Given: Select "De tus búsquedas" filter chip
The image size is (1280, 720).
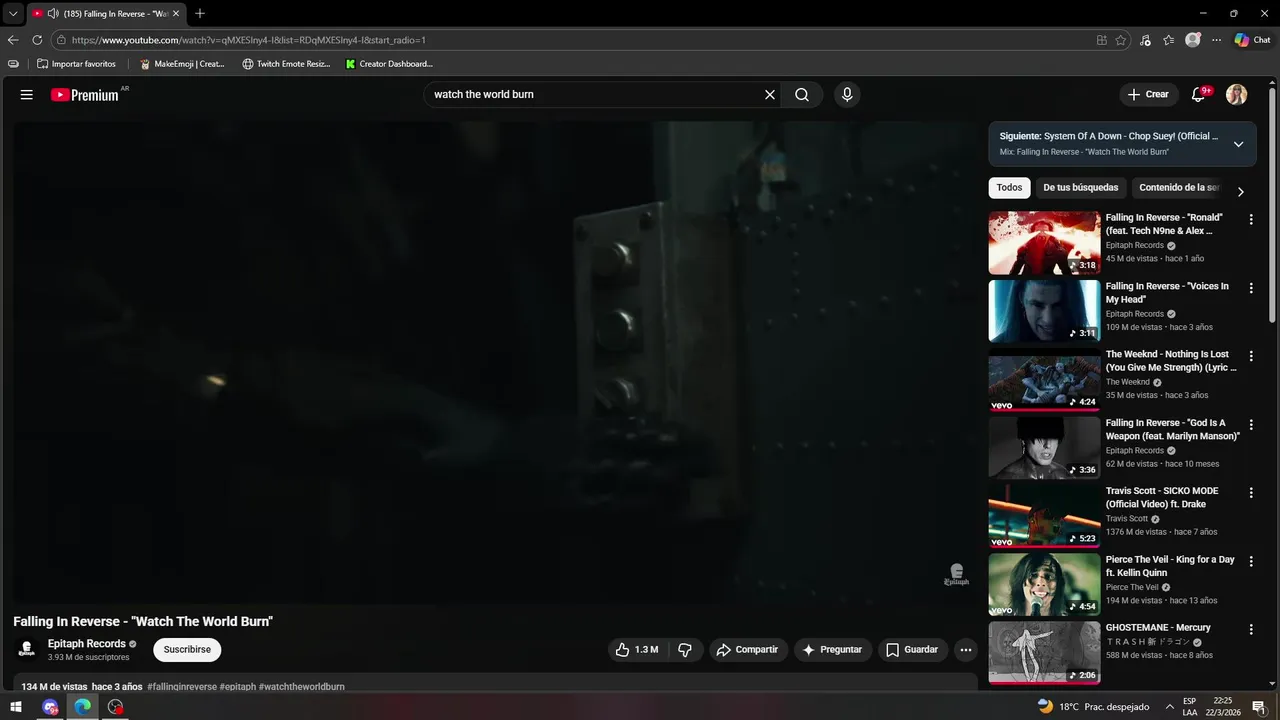Looking at the screenshot, I should (1080, 187).
